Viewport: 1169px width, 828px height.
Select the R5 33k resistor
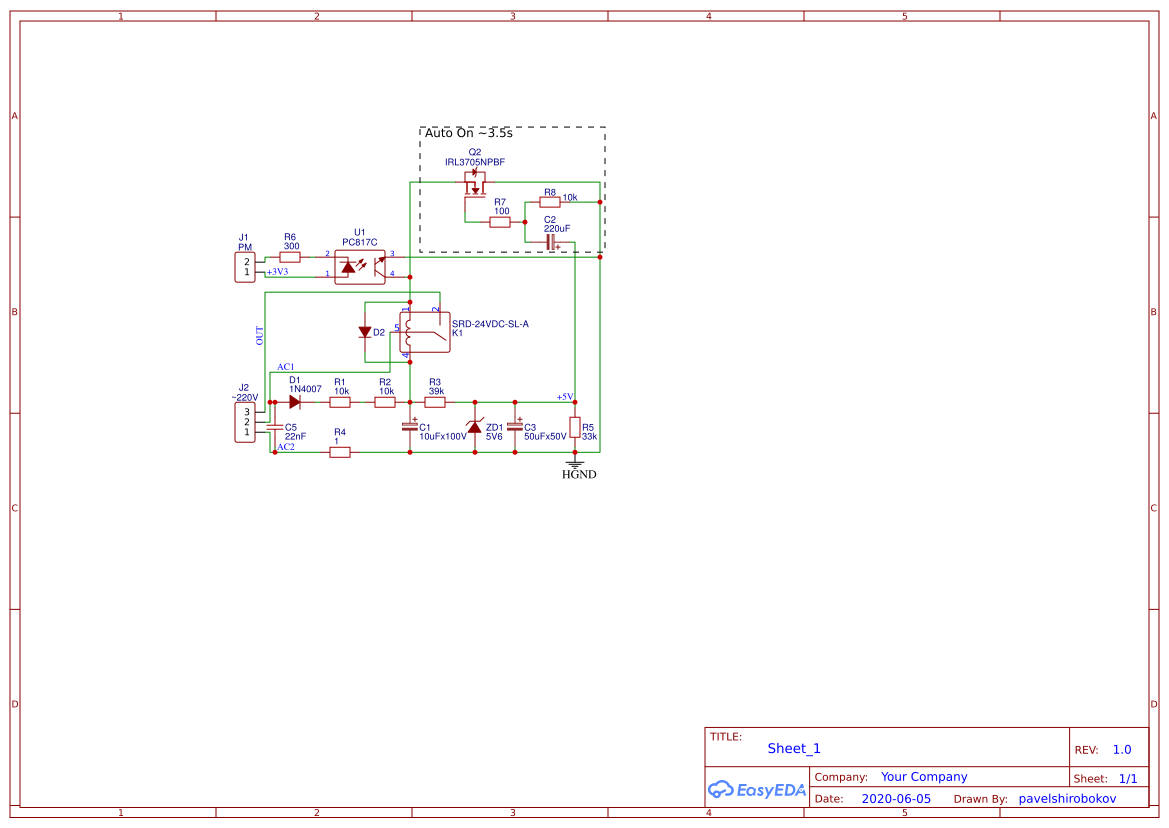(x=575, y=428)
